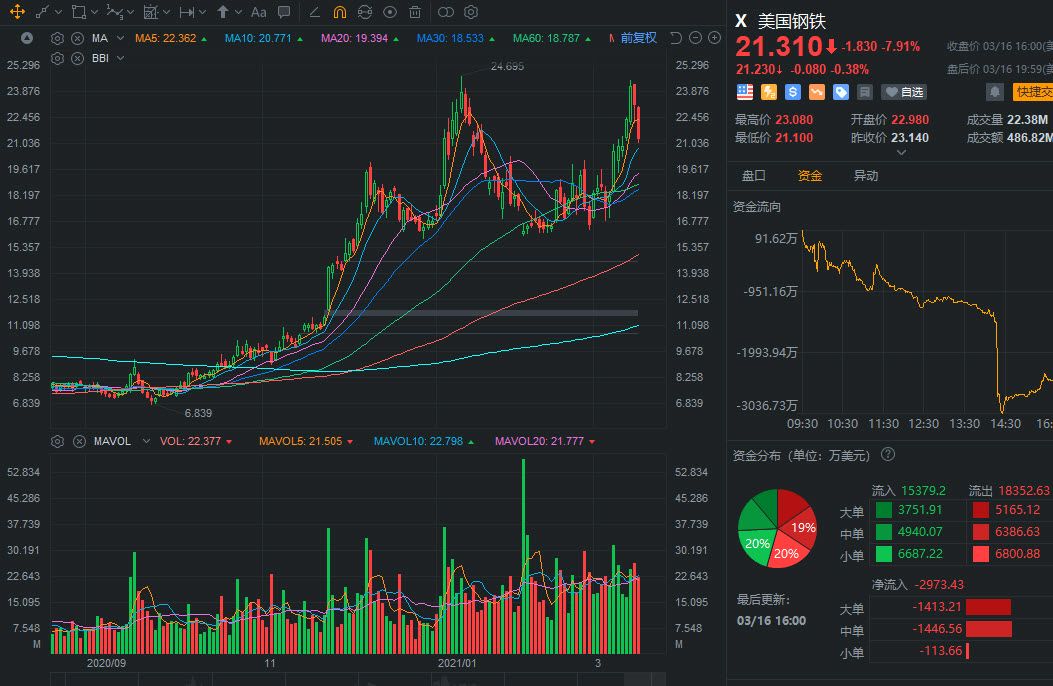This screenshot has height=686, width=1053.
Task: Open MAVOL indicator settings gear
Action: click(x=58, y=441)
